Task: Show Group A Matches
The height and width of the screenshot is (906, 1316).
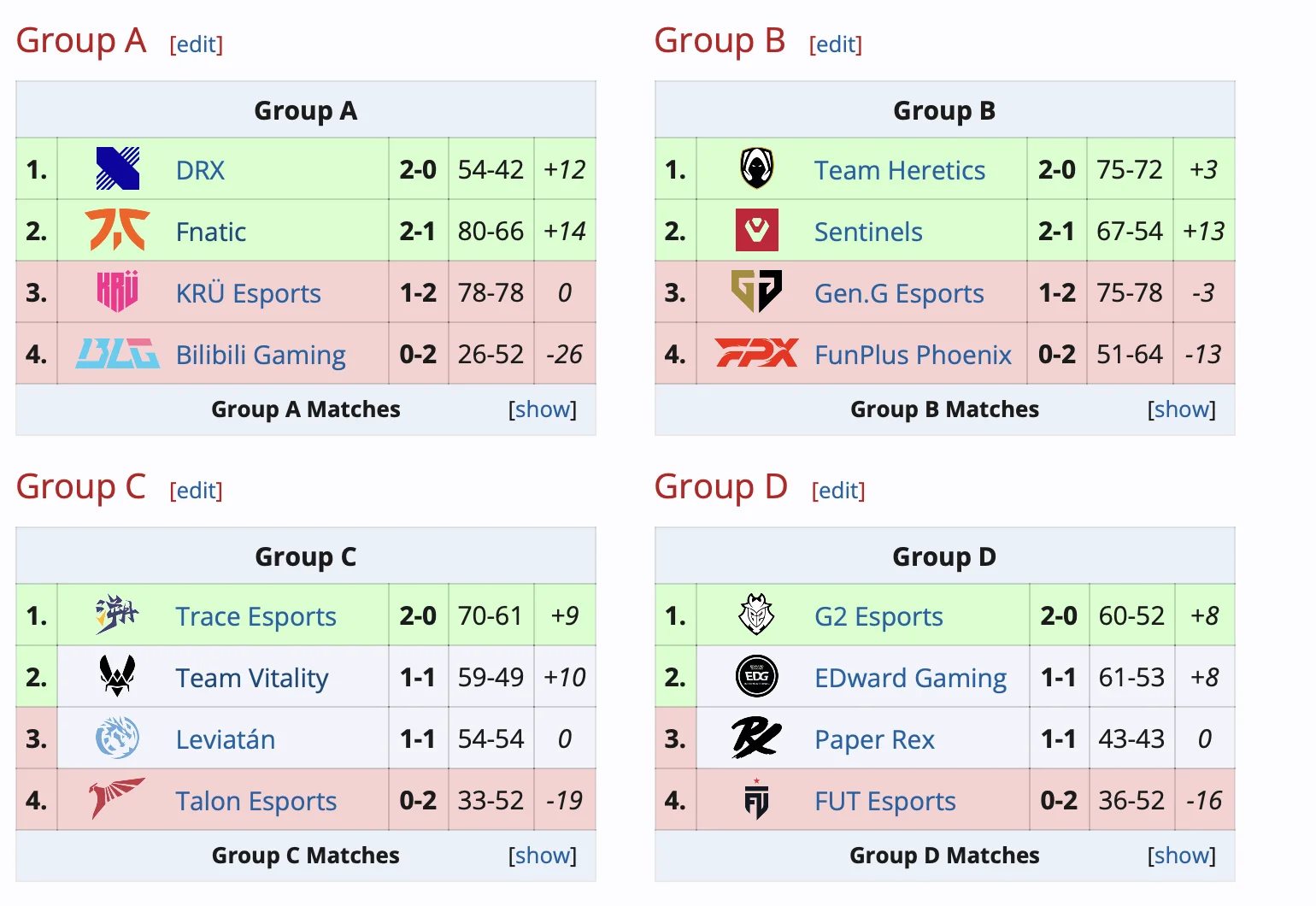Action: (542, 409)
